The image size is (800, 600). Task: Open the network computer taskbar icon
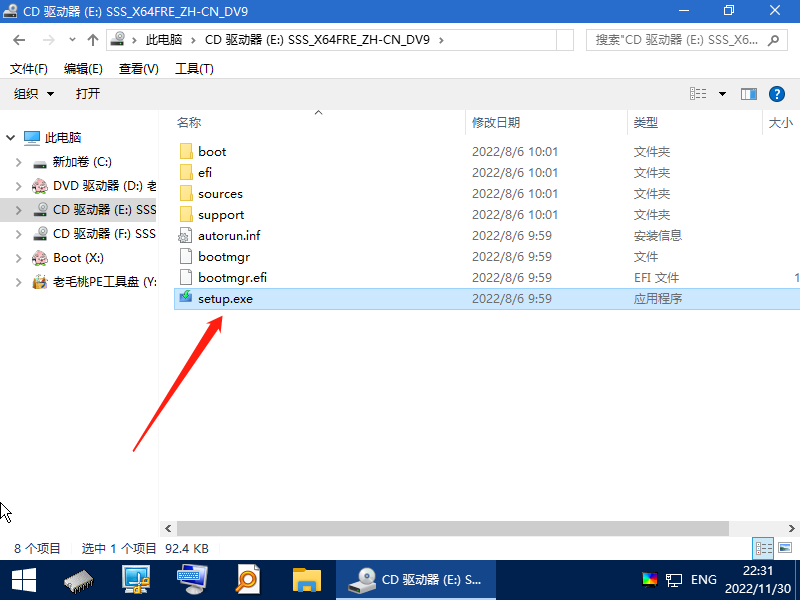click(136, 580)
